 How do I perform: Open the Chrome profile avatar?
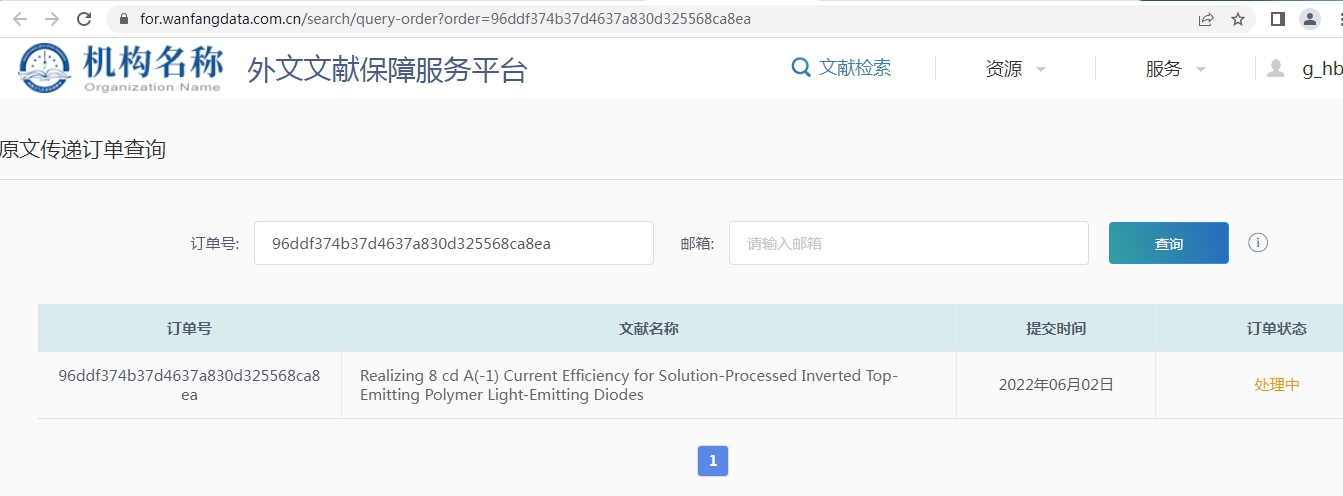coord(1309,19)
